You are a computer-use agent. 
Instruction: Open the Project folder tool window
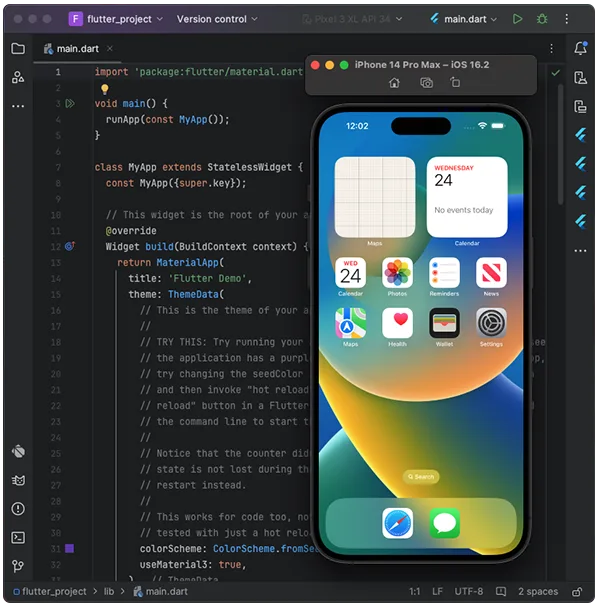18,49
